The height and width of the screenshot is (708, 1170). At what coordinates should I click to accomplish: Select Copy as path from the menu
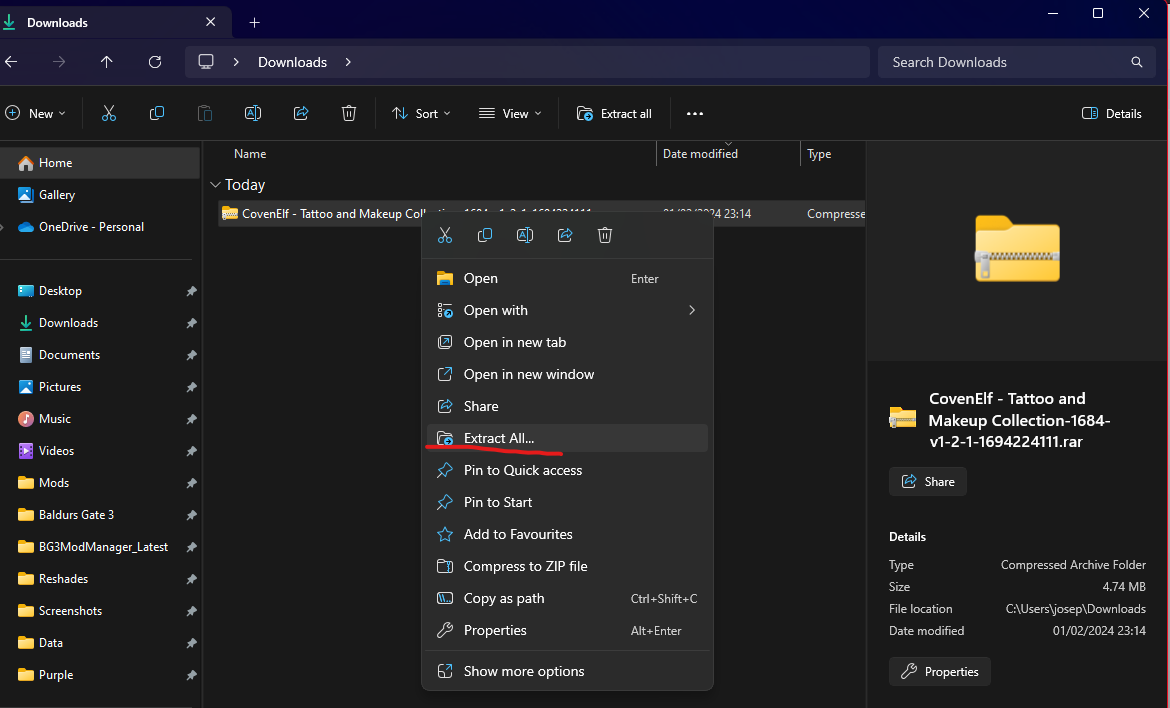[503, 598]
